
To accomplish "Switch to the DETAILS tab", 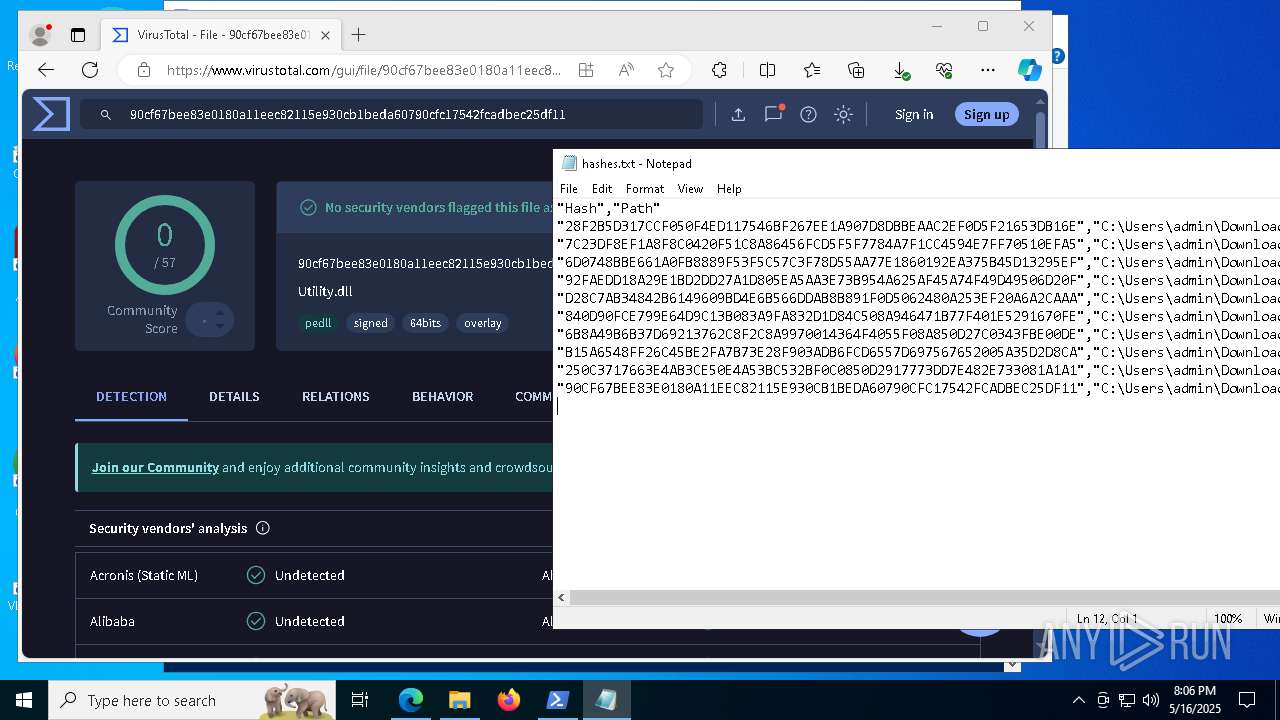I will (234, 396).
